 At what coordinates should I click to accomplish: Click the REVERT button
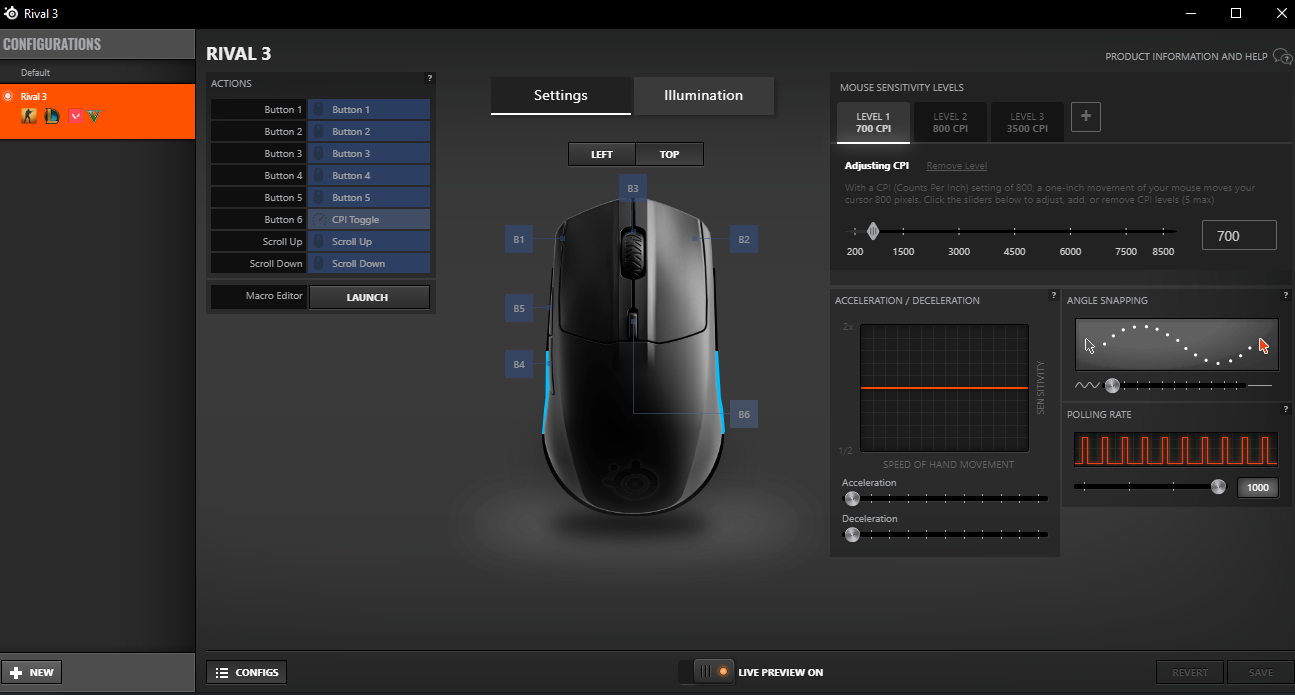[x=1190, y=672]
